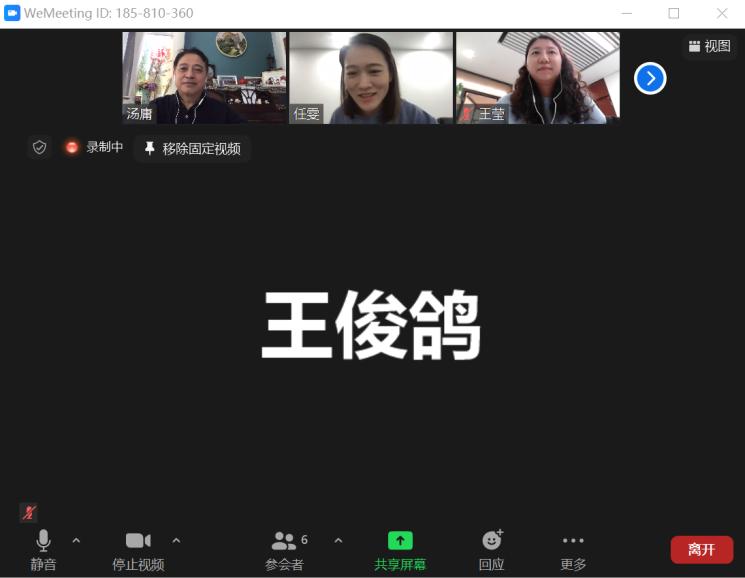Expand the arrow next to 参会者

(x=338, y=541)
